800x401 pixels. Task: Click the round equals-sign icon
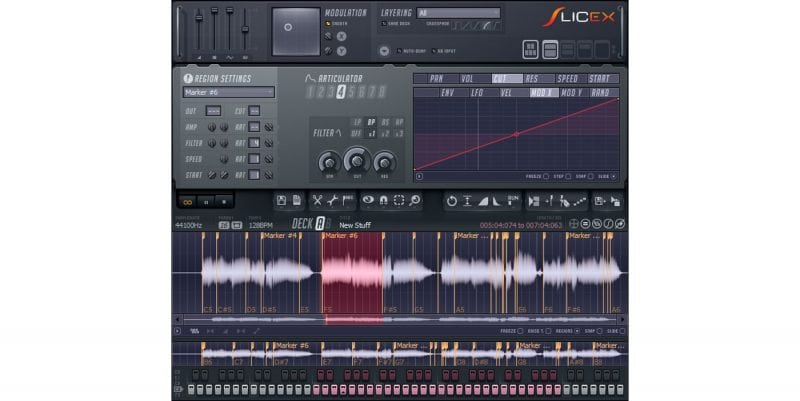pos(586,224)
